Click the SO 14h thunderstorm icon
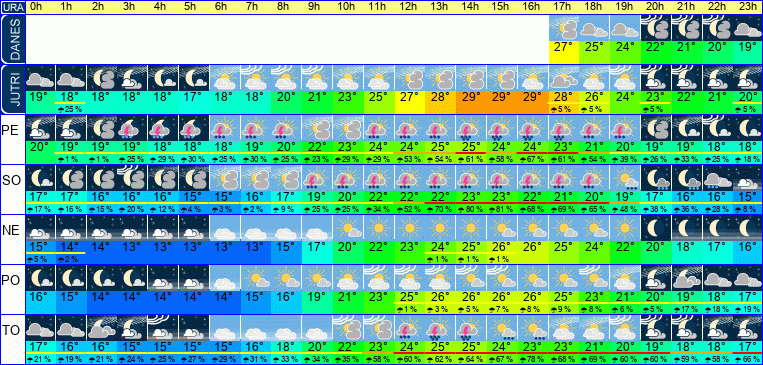 pos(471,178)
